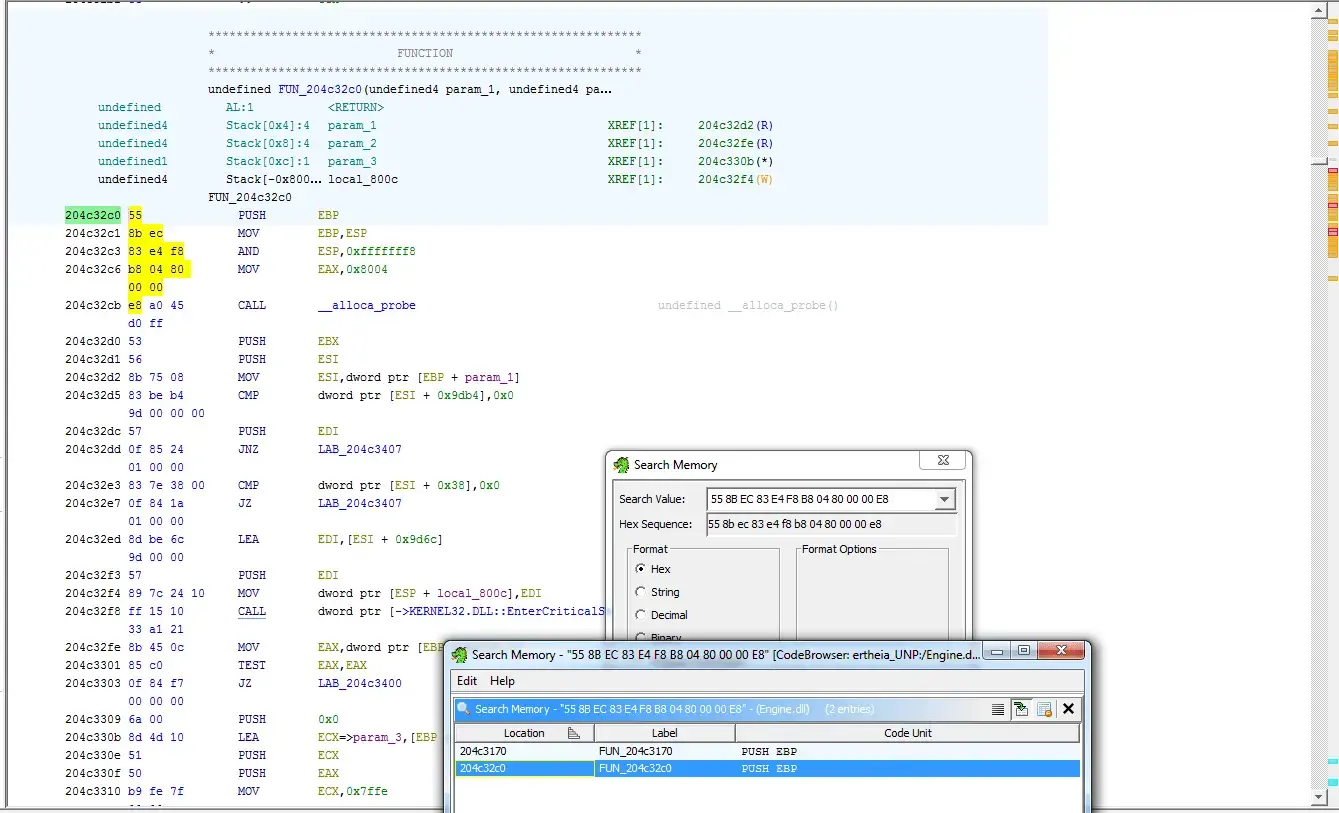Sort results by the Location column header
Image resolution: width=1339 pixels, height=813 pixels.
[x=524, y=733]
